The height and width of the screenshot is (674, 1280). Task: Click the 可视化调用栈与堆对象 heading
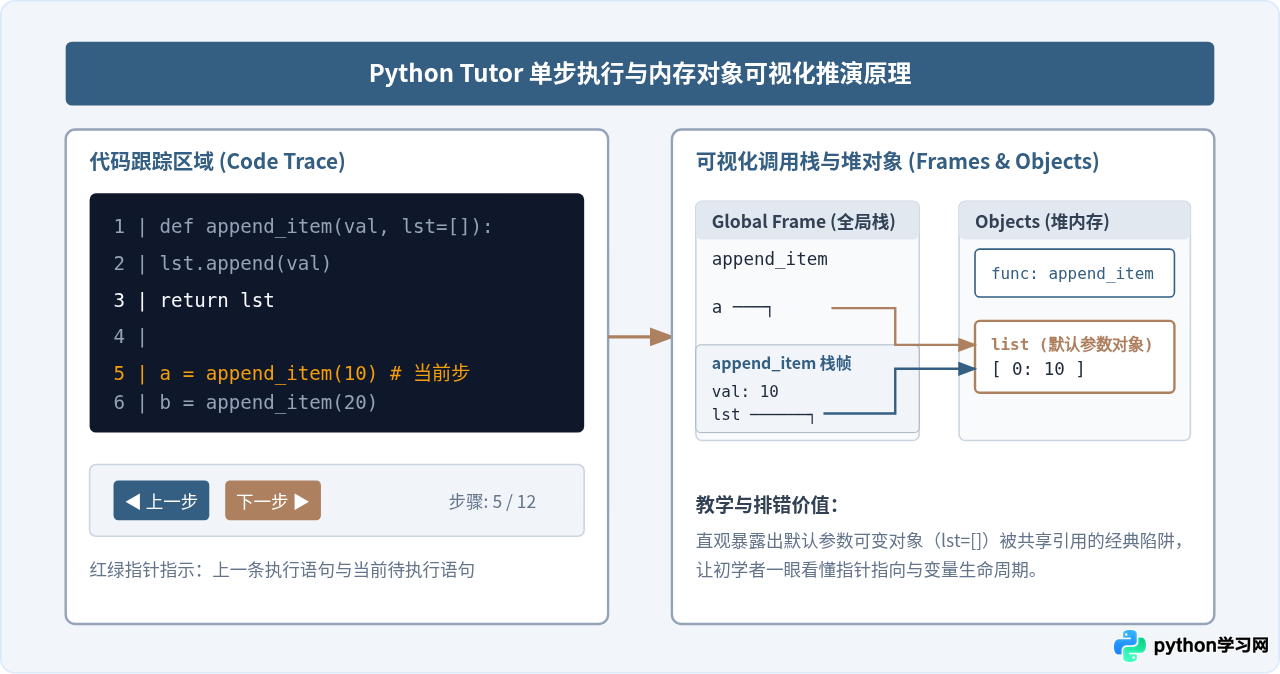(897, 161)
